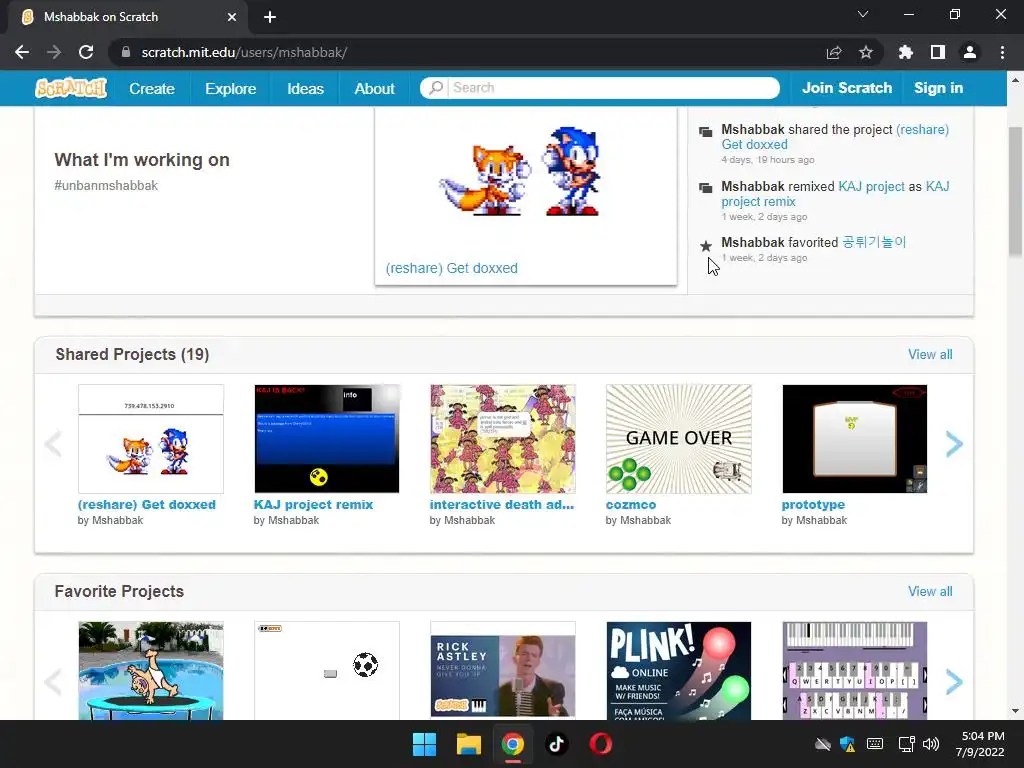Open Chrome three-dot menu
The width and height of the screenshot is (1024, 768).
coord(1002,52)
